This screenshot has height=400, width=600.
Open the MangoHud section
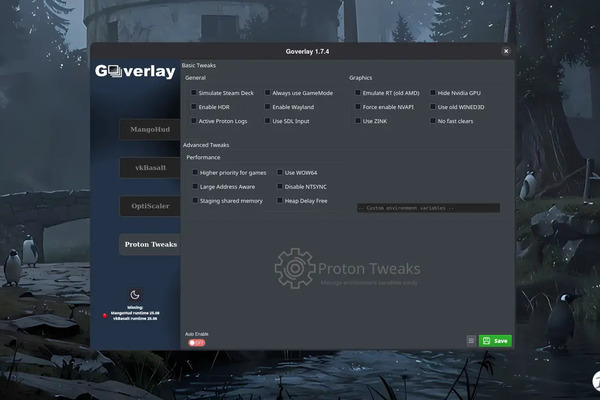150,129
